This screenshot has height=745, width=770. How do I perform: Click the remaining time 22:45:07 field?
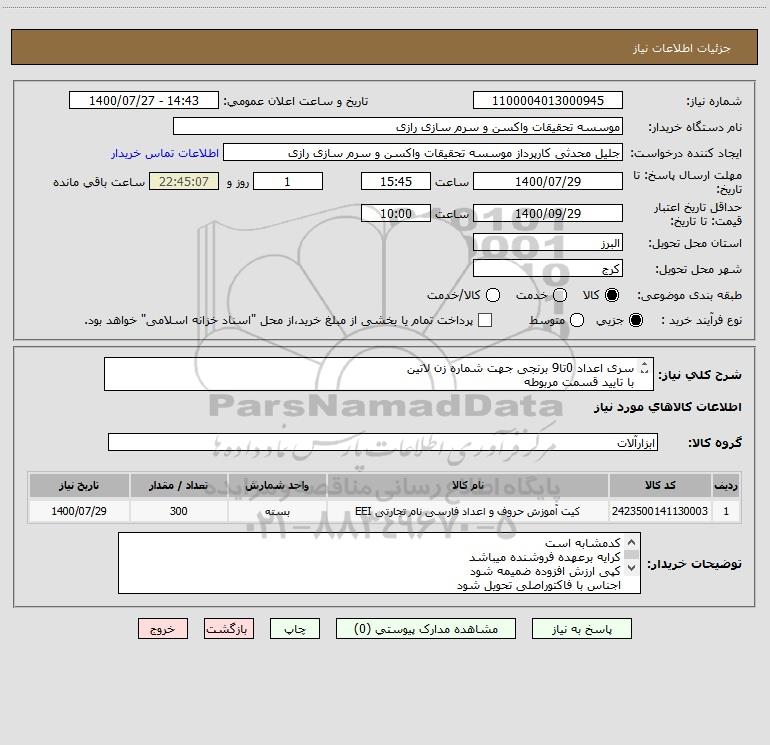point(184,181)
